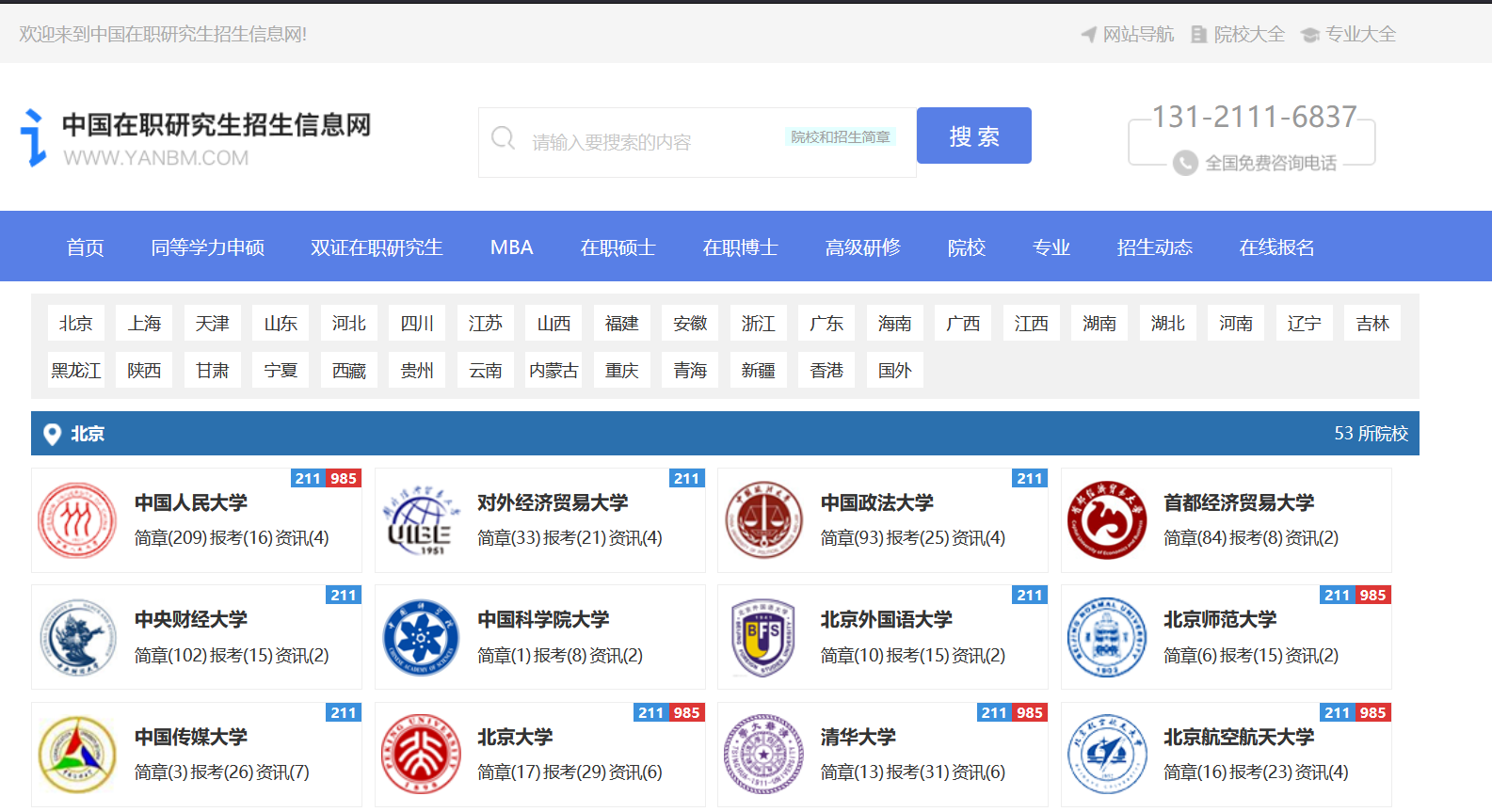The width and height of the screenshot is (1492, 812).
Task: Click 报考(31) under 清华大学
Action: click(919, 772)
